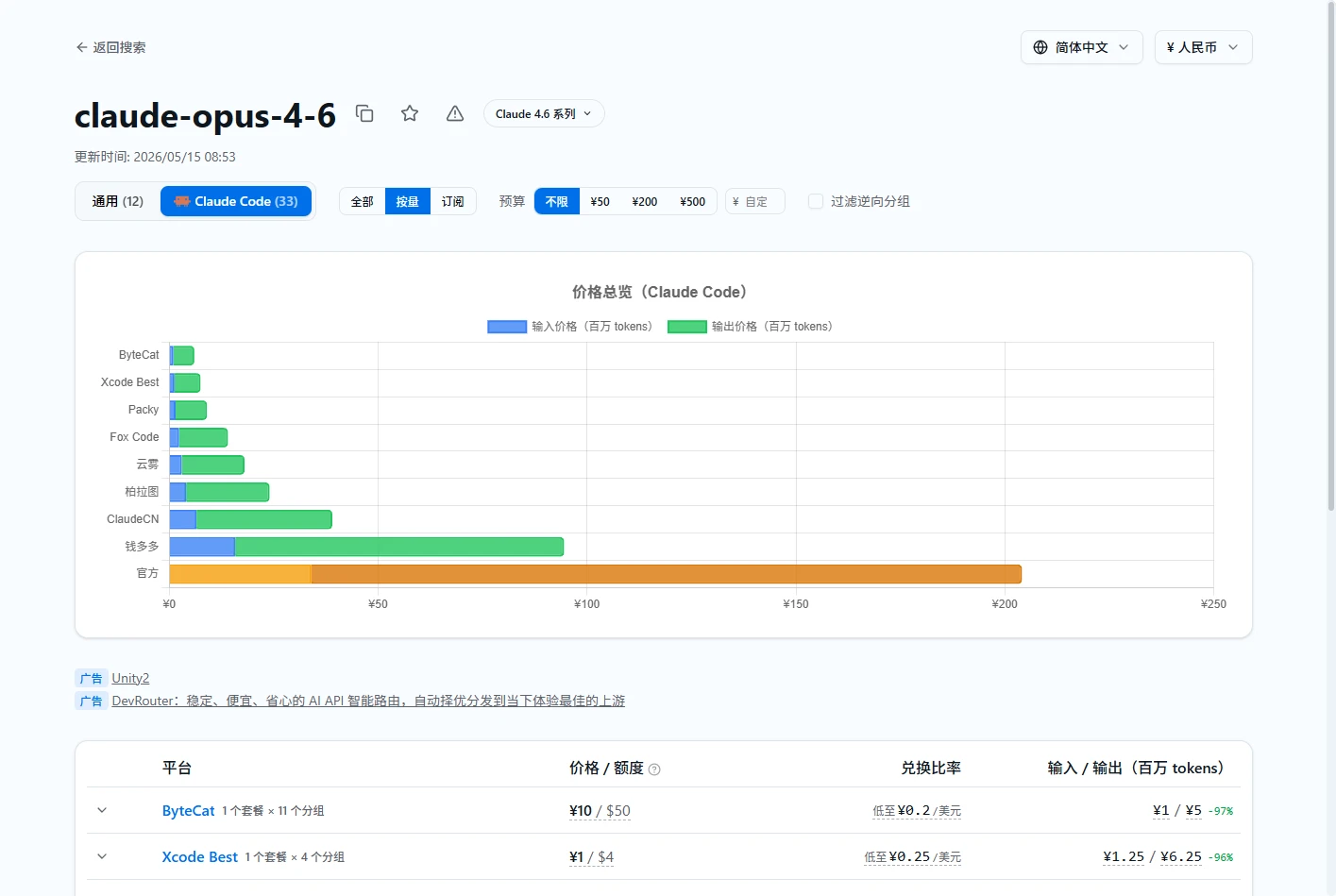Click the 钱多多 green output bar

pyautogui.click(x=398, y=547)
